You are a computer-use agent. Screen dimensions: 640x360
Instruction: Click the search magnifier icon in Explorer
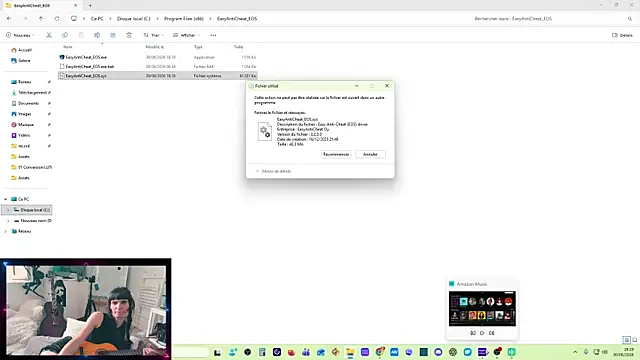click(x=630, y=18)
